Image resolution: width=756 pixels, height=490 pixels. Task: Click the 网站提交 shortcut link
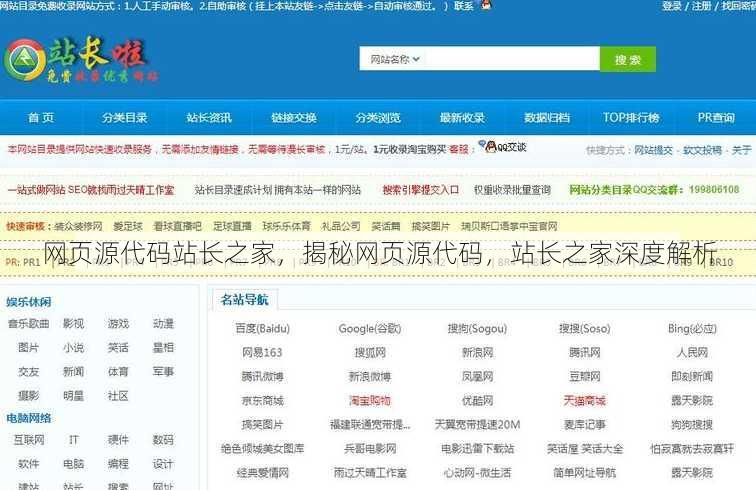point(653,150)
